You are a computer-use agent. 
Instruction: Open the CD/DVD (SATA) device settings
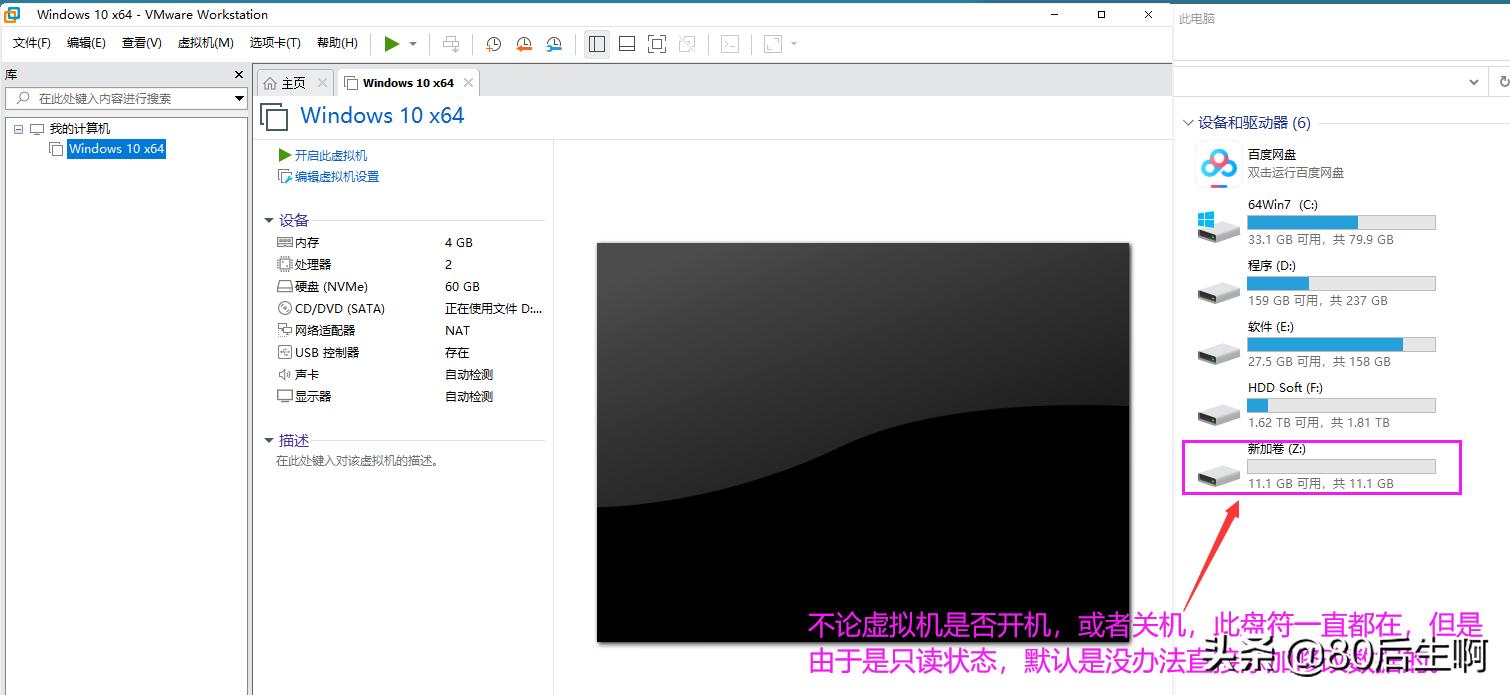pyautogui.click(x=337, y=308)
